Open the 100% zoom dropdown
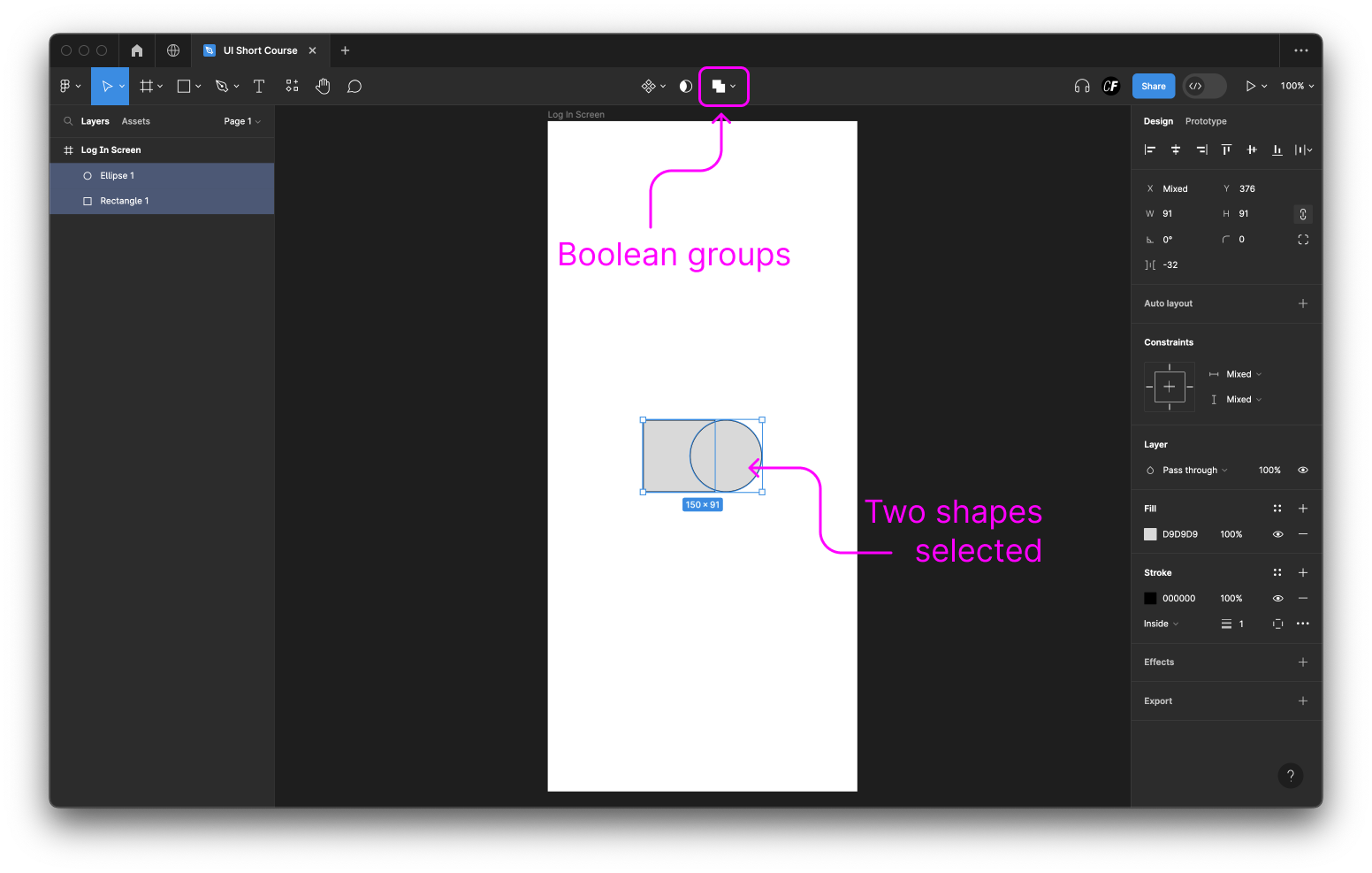This screenshot has width=1372, height=873. (x=1297, y=86)
